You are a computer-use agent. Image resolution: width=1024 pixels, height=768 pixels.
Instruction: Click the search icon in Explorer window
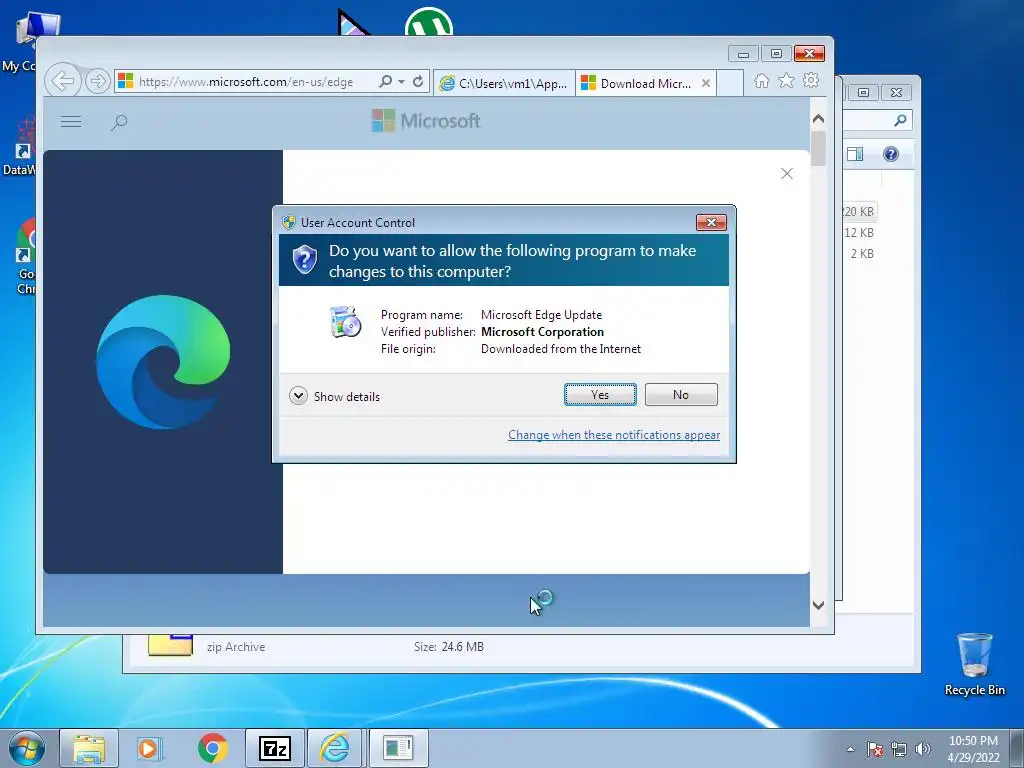[x=900, y=120]
